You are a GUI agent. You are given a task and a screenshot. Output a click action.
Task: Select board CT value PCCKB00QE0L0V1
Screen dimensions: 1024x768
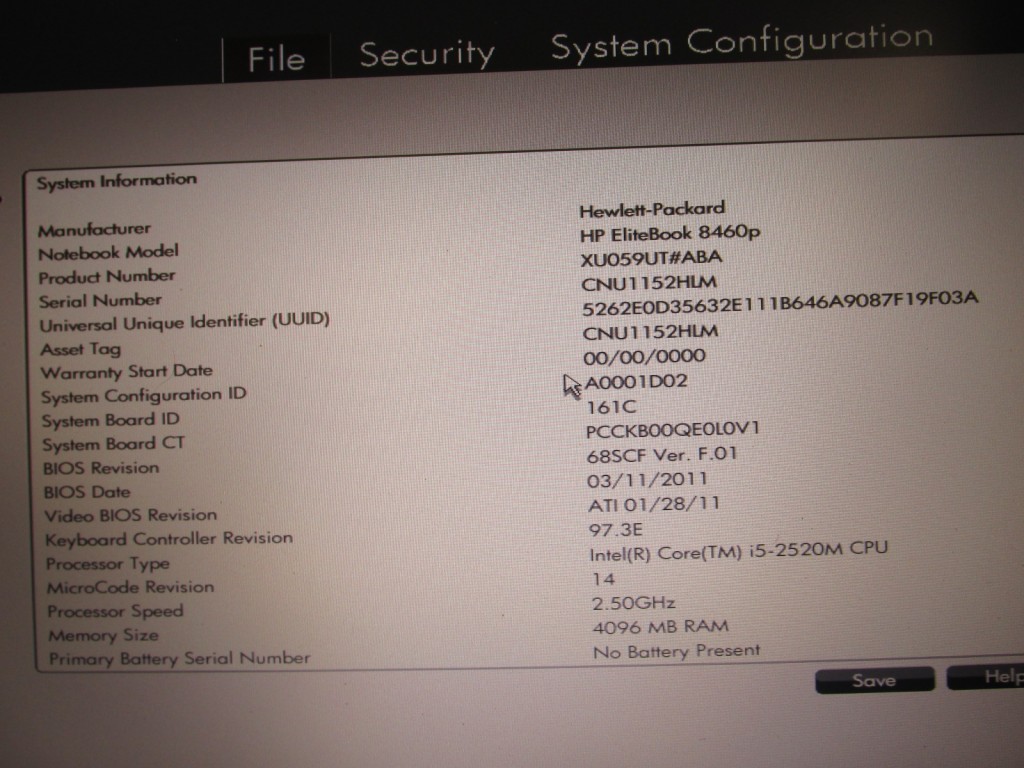pos(673,430)
